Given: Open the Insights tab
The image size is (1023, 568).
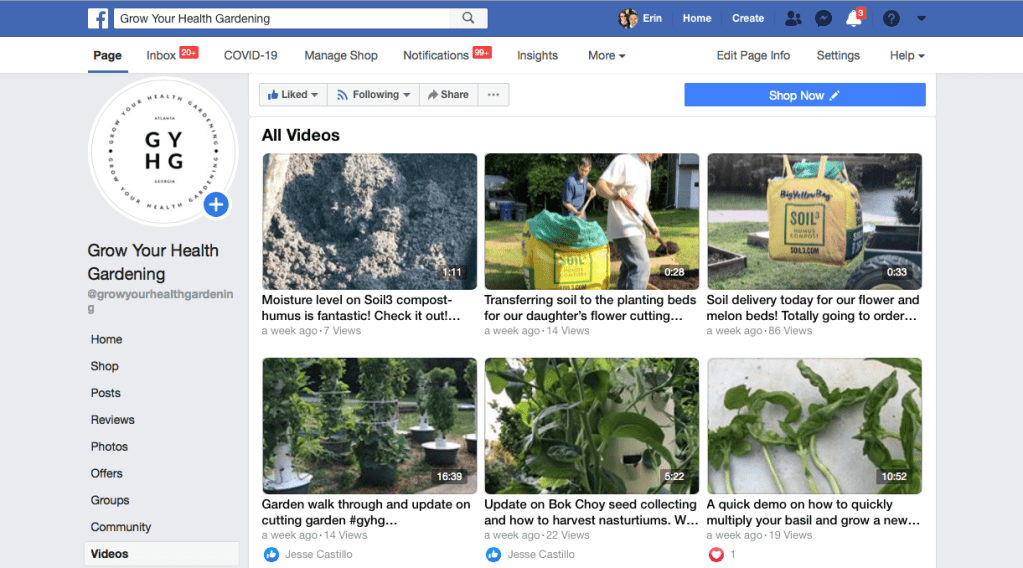Looking at the screenshot, I should 538,55.
